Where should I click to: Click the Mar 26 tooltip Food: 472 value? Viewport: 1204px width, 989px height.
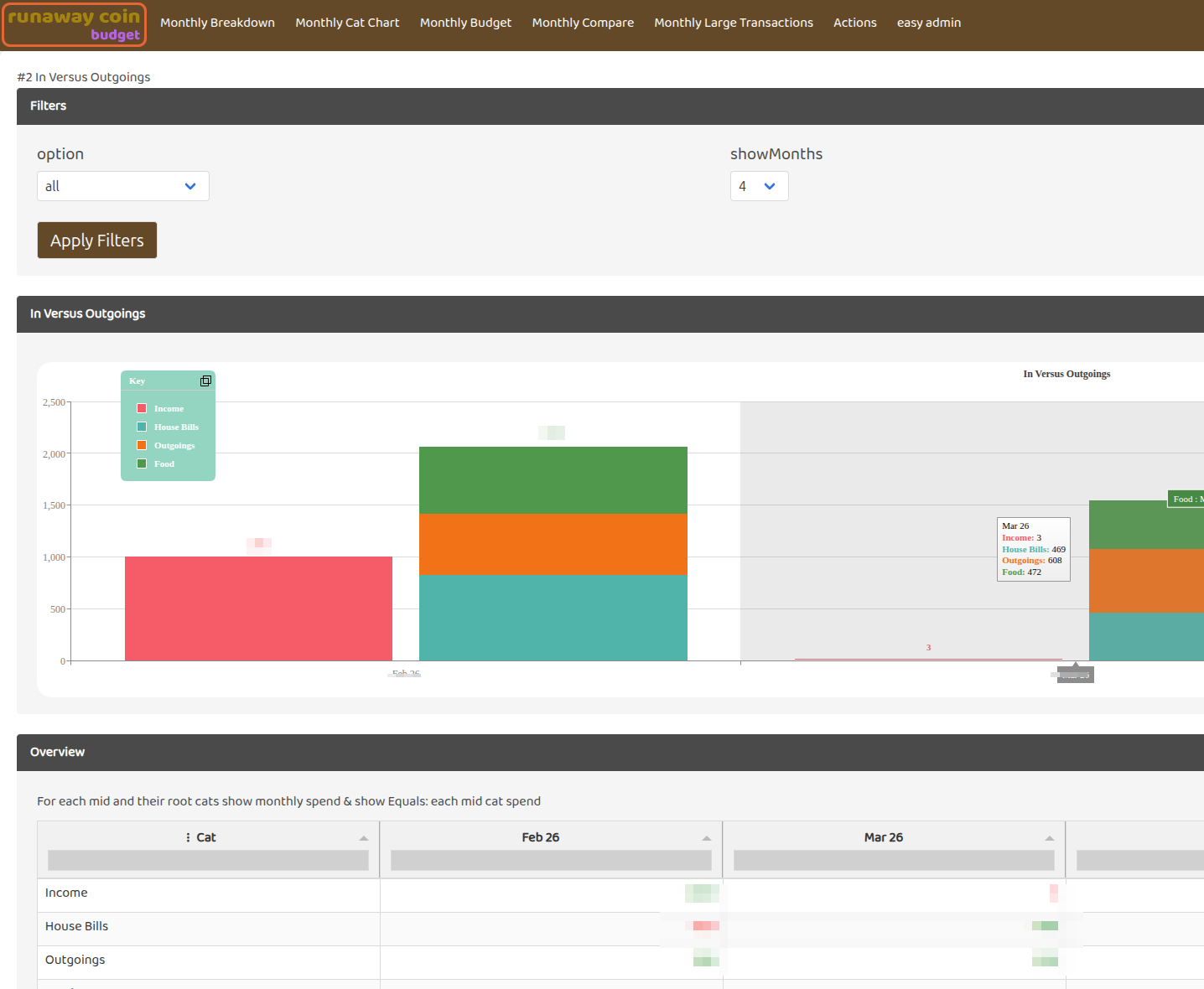pyautogui.click(x=1021, y=572)
